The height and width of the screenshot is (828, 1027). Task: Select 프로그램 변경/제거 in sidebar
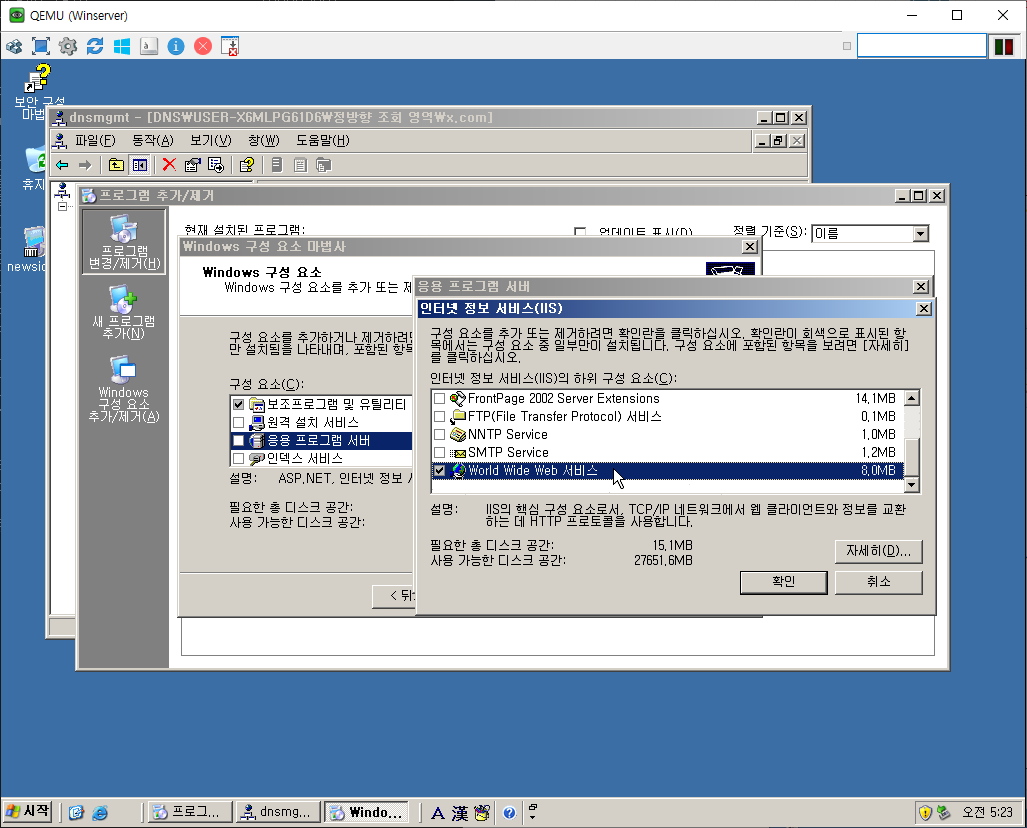124,242
